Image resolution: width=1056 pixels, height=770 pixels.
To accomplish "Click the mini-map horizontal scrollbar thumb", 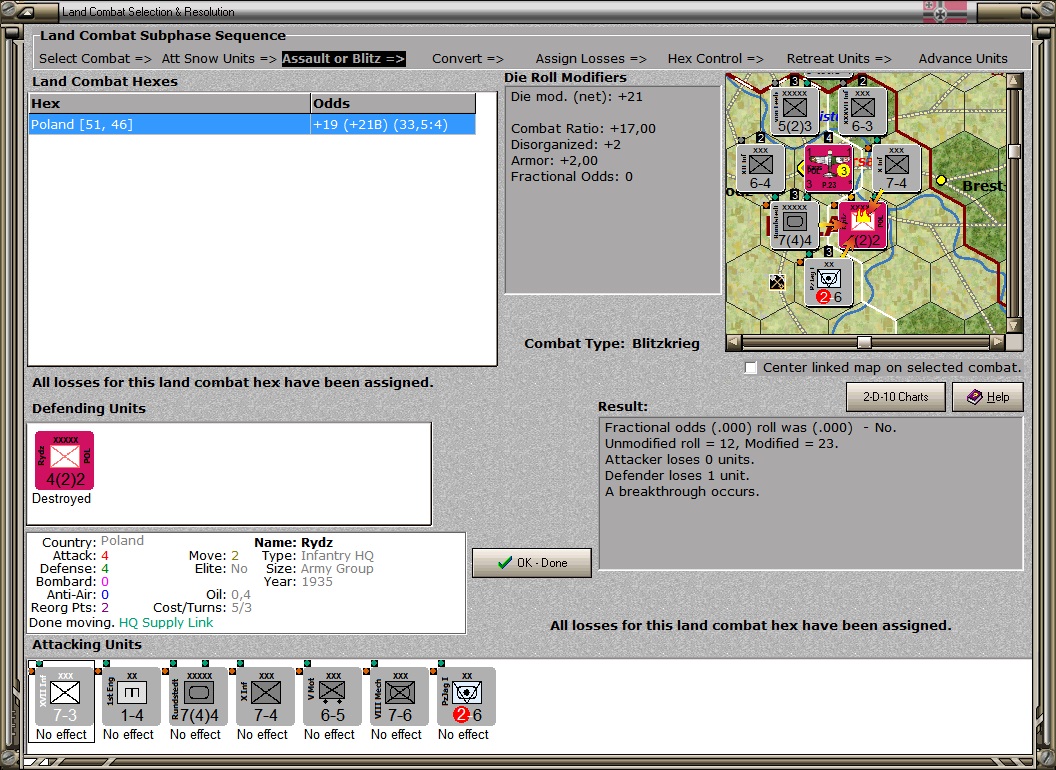I will [x=864, y=342].
